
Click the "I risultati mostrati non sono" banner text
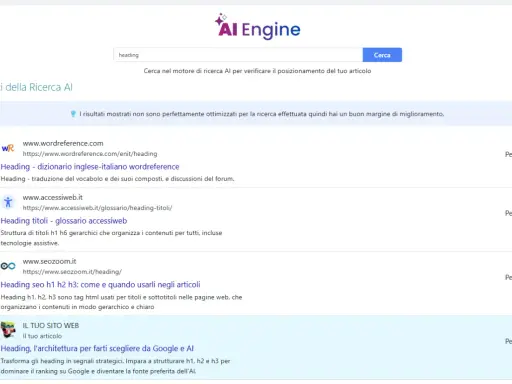click(x=262, y=114)
